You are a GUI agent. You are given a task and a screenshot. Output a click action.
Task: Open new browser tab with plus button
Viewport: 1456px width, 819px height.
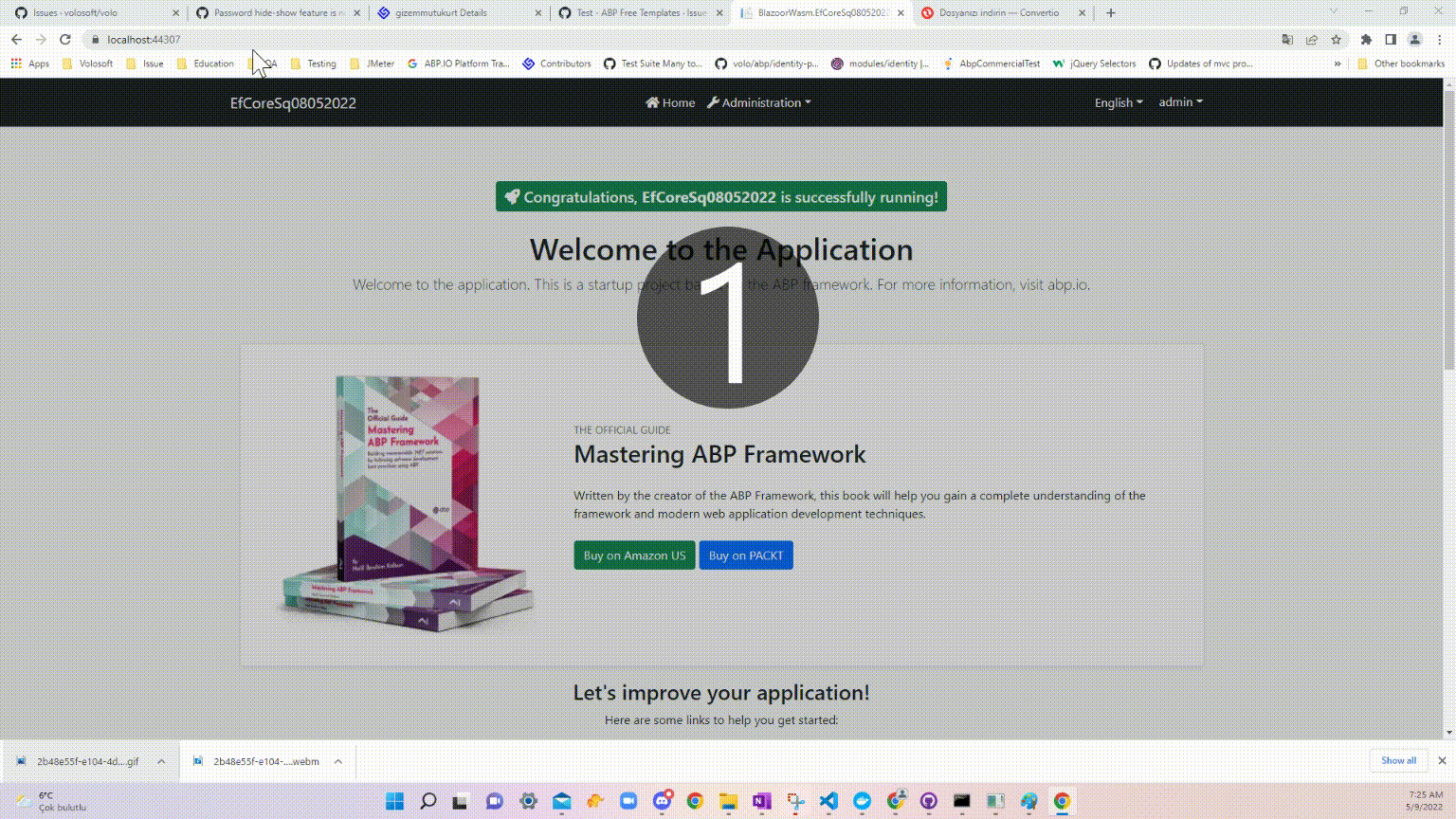1111,13
